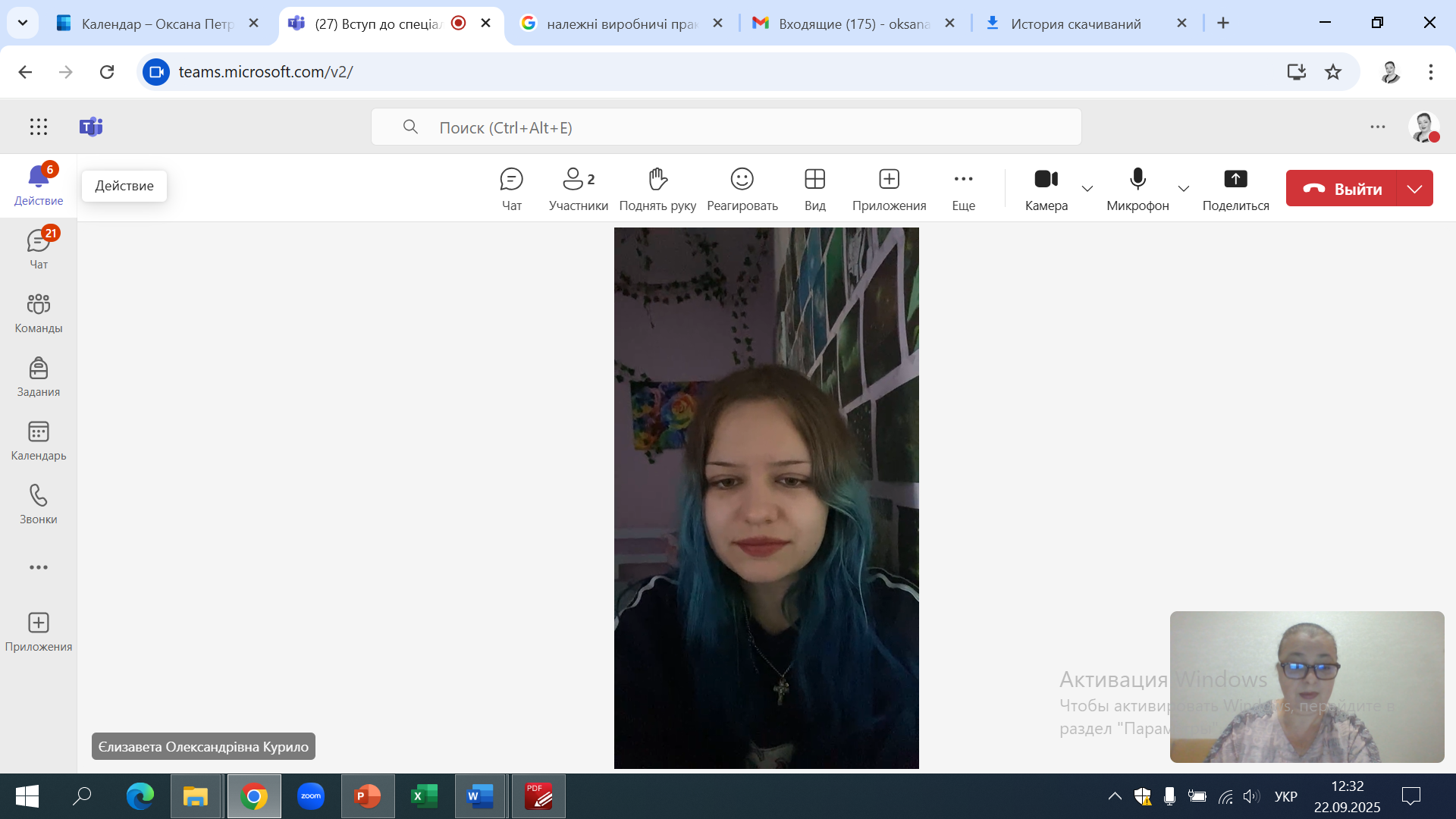Open the Вид view layout options
The height and width of the screenshot is (819, 1456).
click(814, 188)
